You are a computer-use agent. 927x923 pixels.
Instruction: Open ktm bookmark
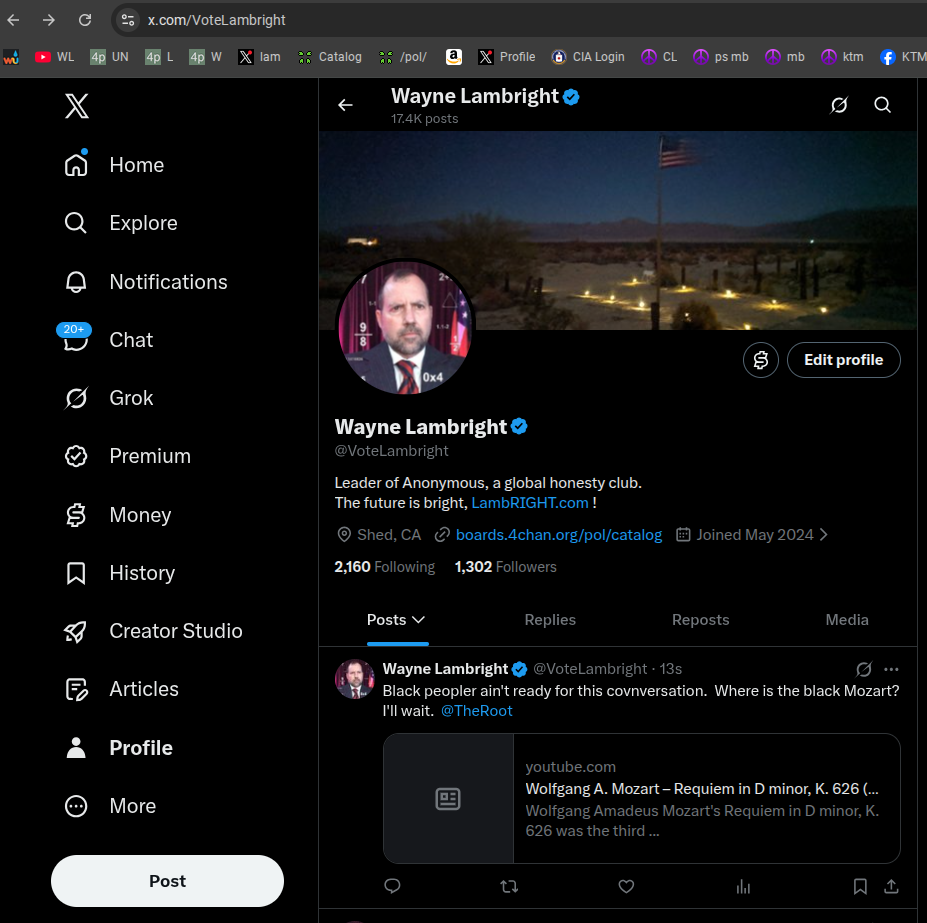(x=842, y=57)
